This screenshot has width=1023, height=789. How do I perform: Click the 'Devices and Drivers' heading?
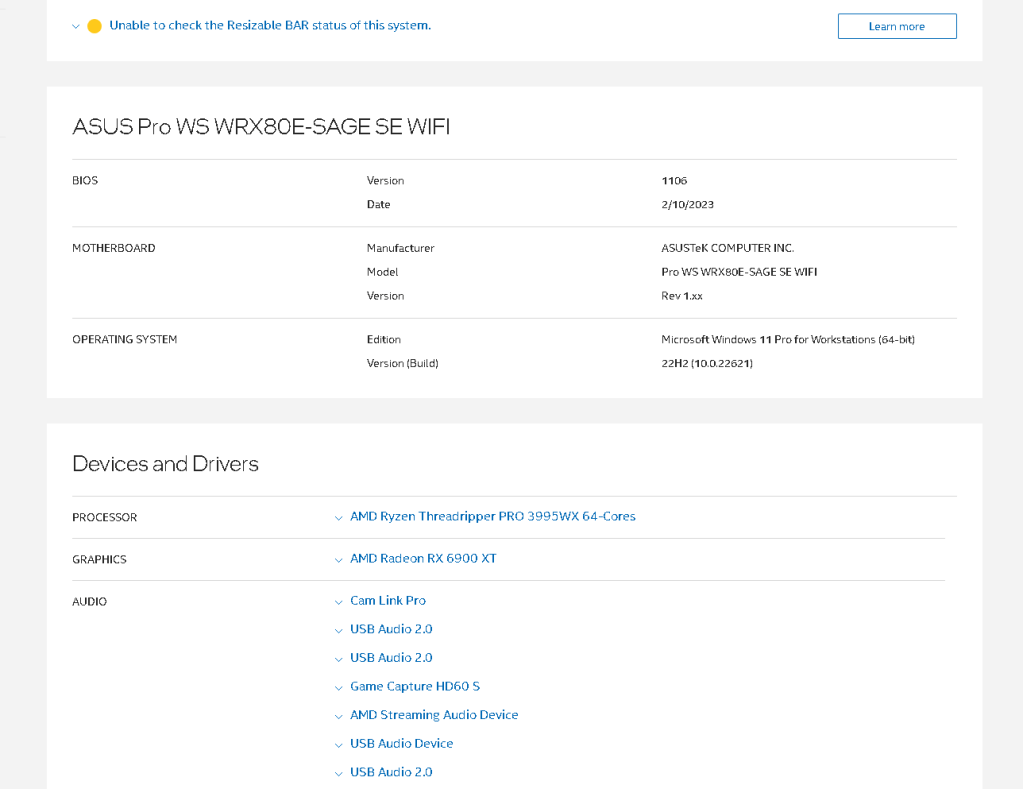(x=166, y=464)
